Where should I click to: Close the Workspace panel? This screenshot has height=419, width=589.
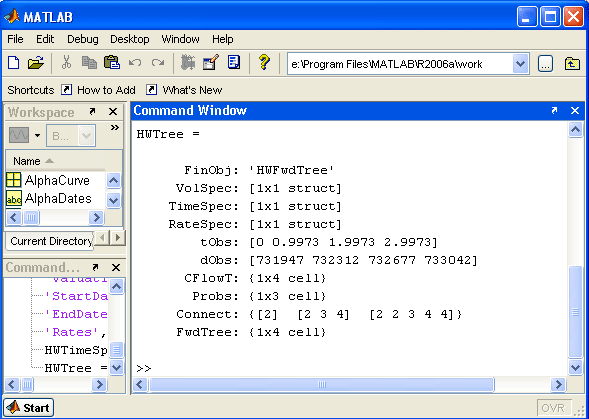(x=113, y=112)
